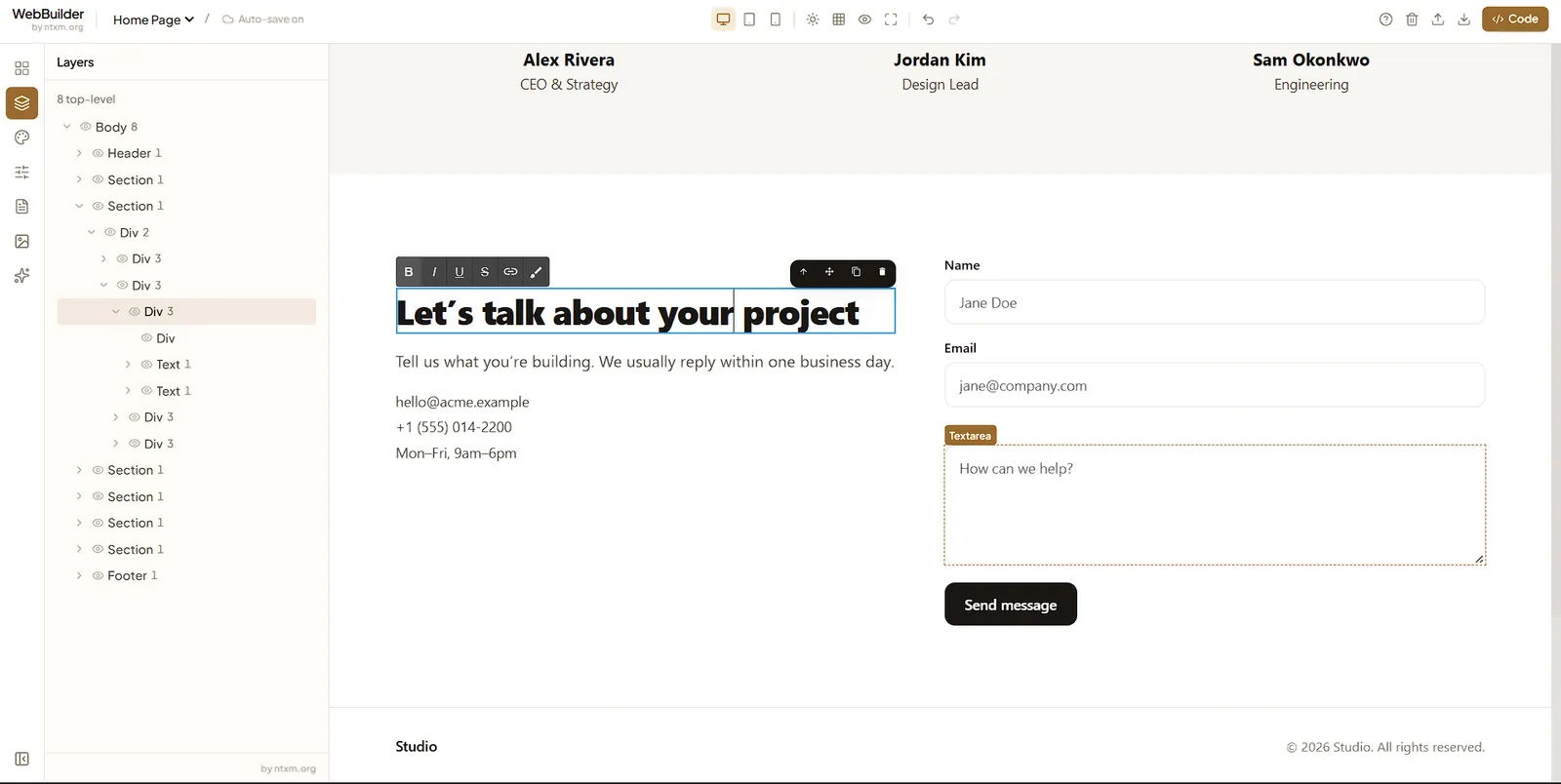The image size is (1561, 784).
Task: Switch to mobile viewport preview
Action: [x=776, y=20]
